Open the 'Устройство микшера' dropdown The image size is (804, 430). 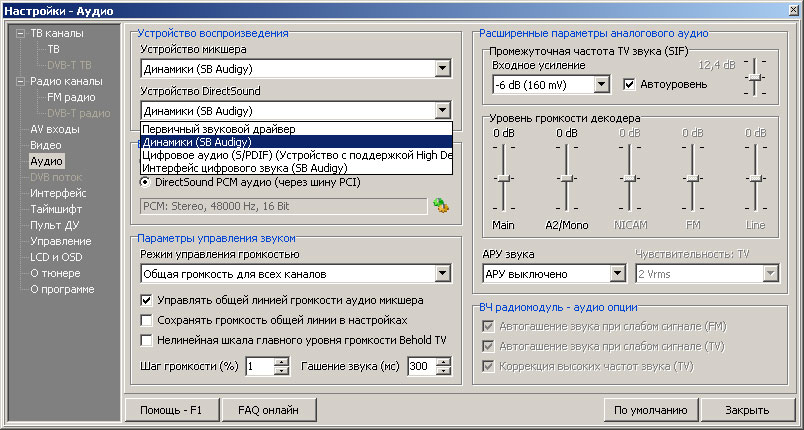tap(443, 69)
